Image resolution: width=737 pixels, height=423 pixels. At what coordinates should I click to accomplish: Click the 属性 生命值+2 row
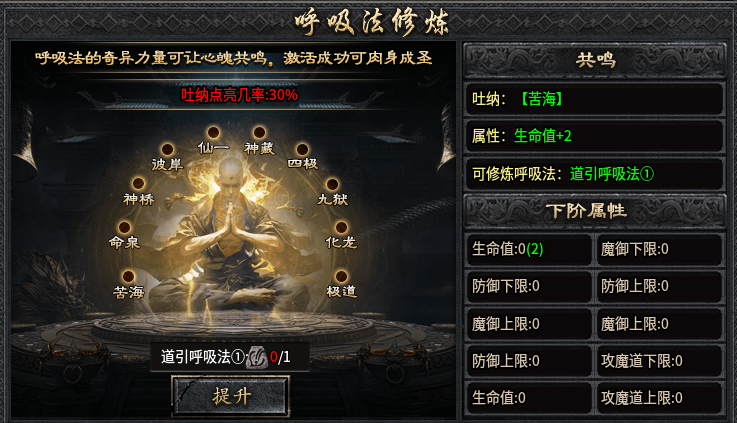(x=595, y=136)
